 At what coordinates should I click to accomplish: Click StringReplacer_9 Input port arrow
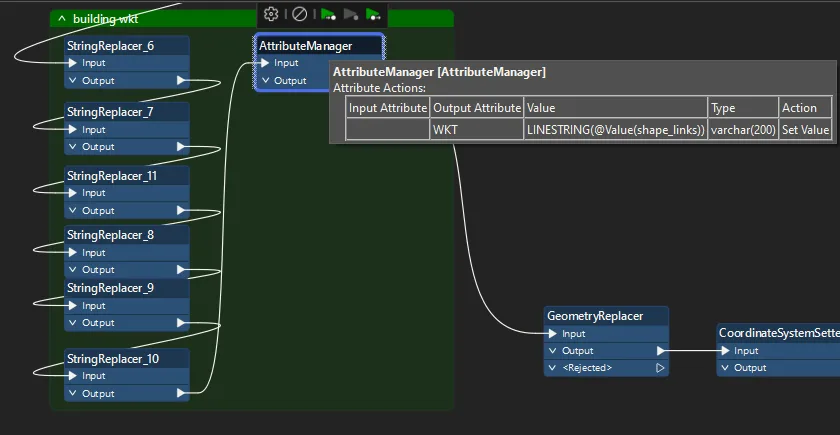[73, 305]
